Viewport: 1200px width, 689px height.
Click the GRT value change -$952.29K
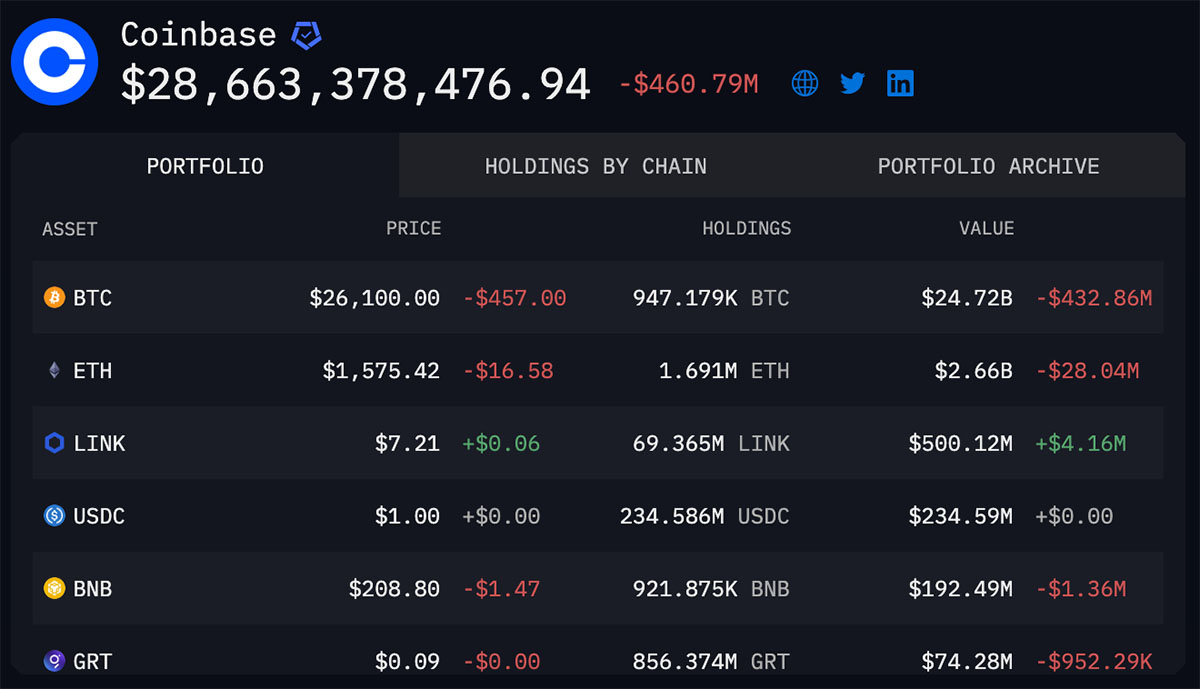[1094, 661]
